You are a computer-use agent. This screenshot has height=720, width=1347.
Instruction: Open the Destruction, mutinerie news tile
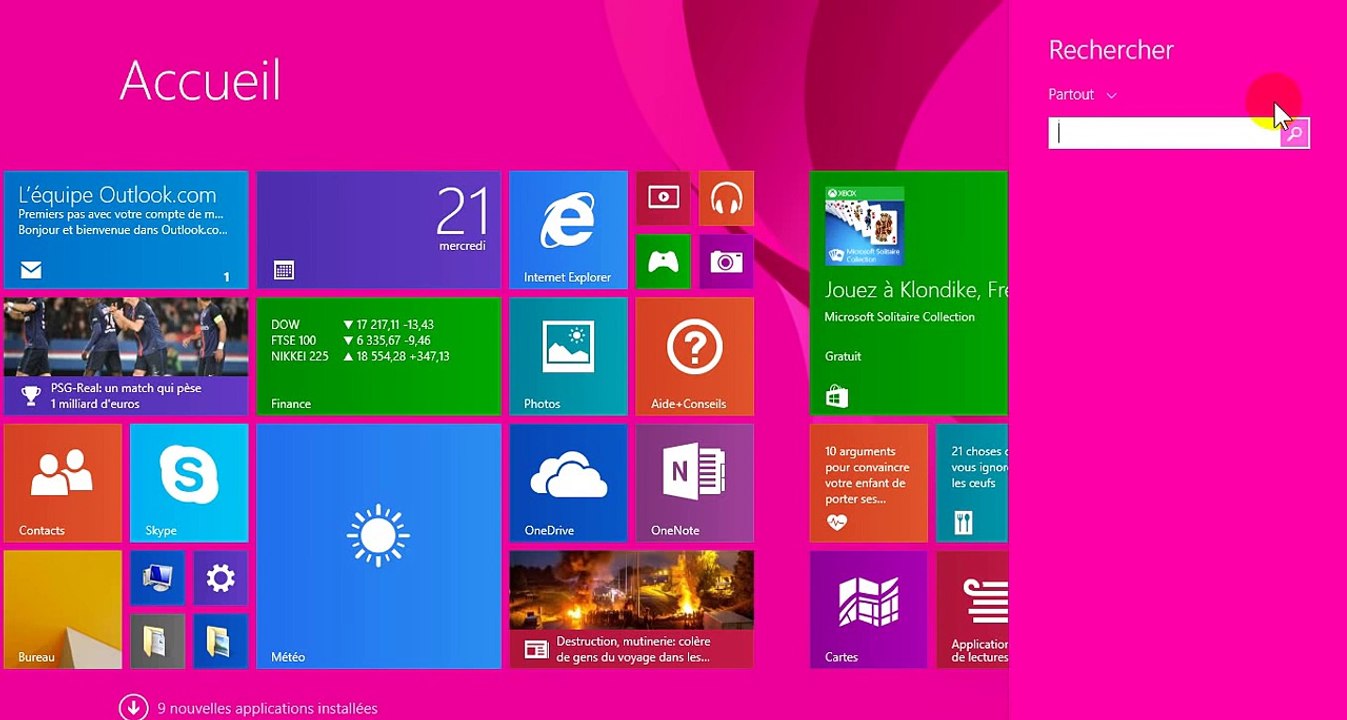[x=632, y=609]
